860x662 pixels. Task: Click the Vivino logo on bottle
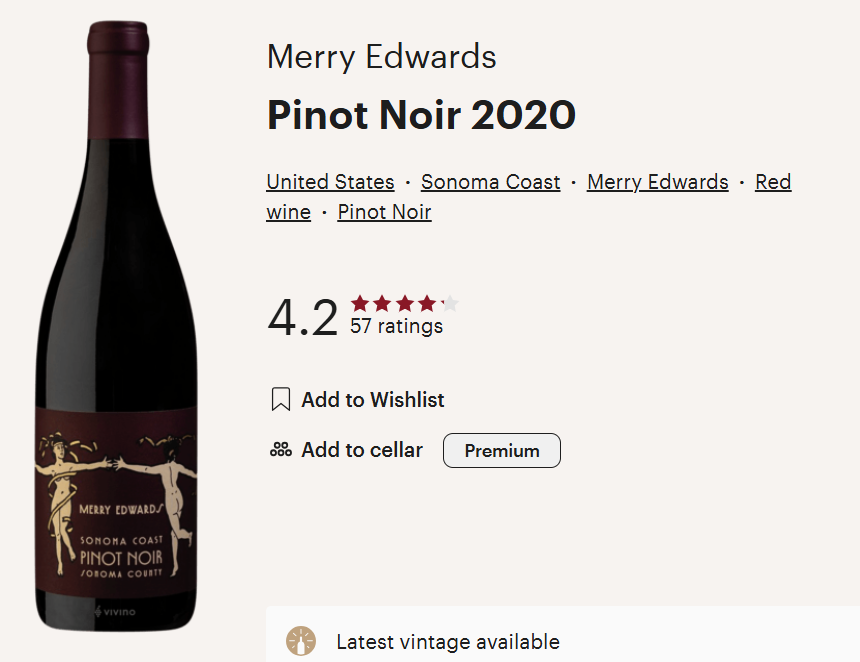pyautogui.click(x=115, y=612)
